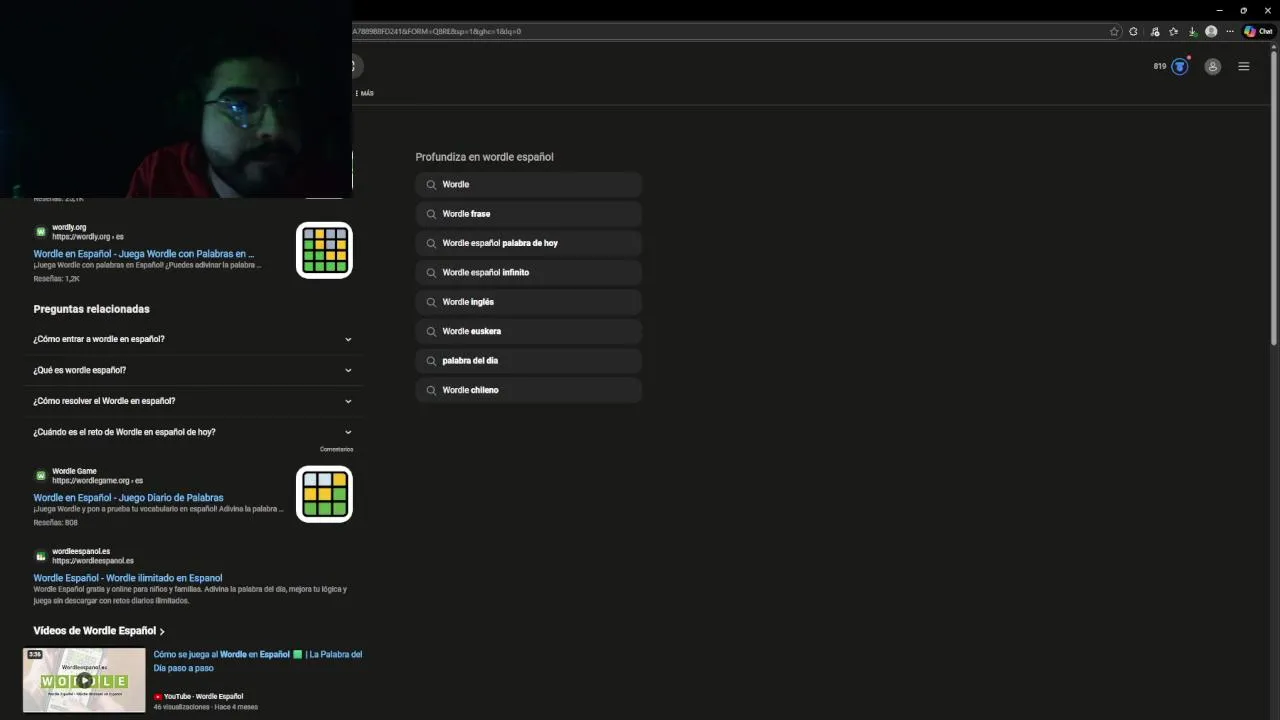Open the Bing hamburger menu
The width and height of the screenshot is (1280, 720).
pyautogui.click(x=1244, y=67)
